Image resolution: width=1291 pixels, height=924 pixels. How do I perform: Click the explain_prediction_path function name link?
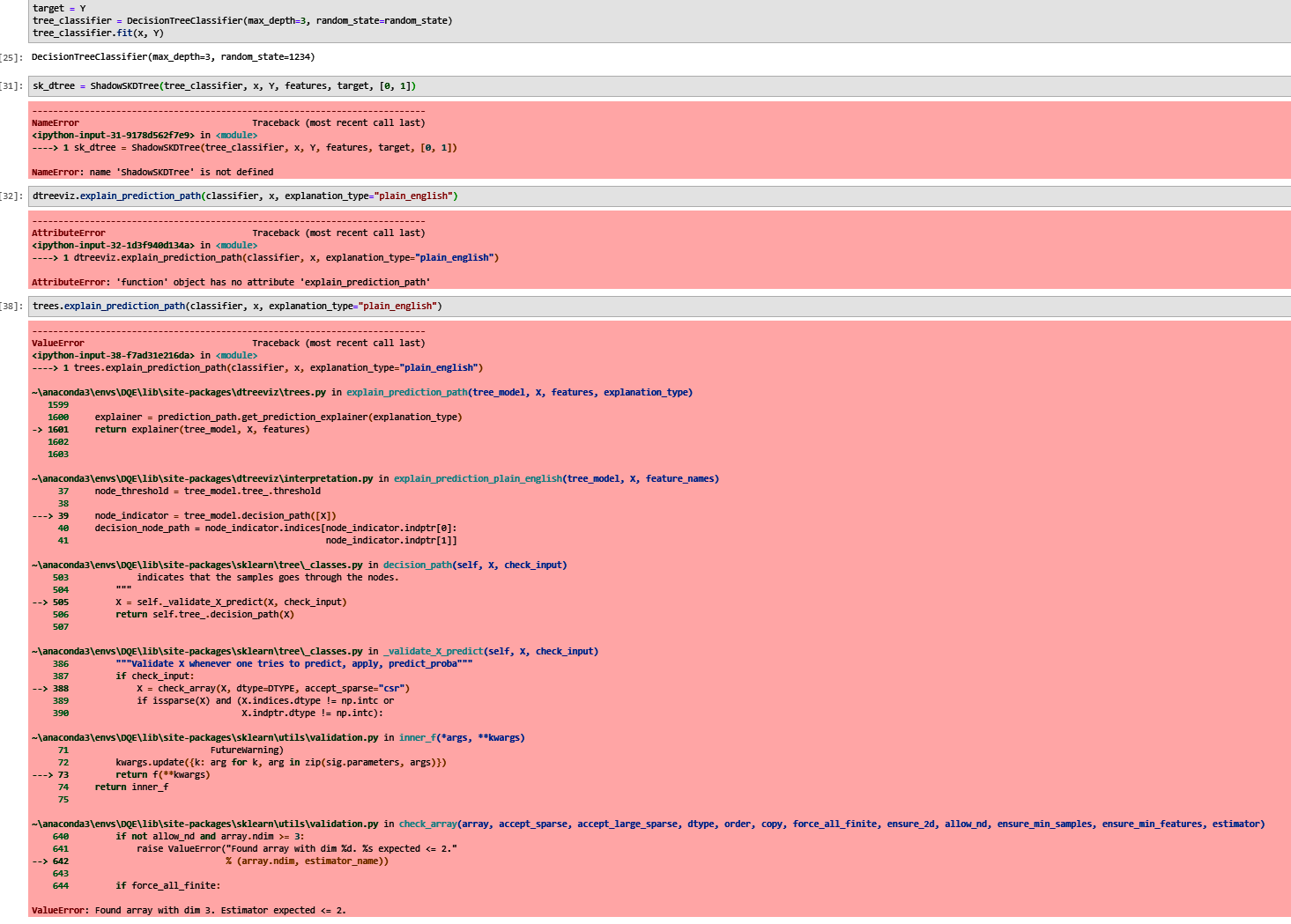[x=406, y=392]
